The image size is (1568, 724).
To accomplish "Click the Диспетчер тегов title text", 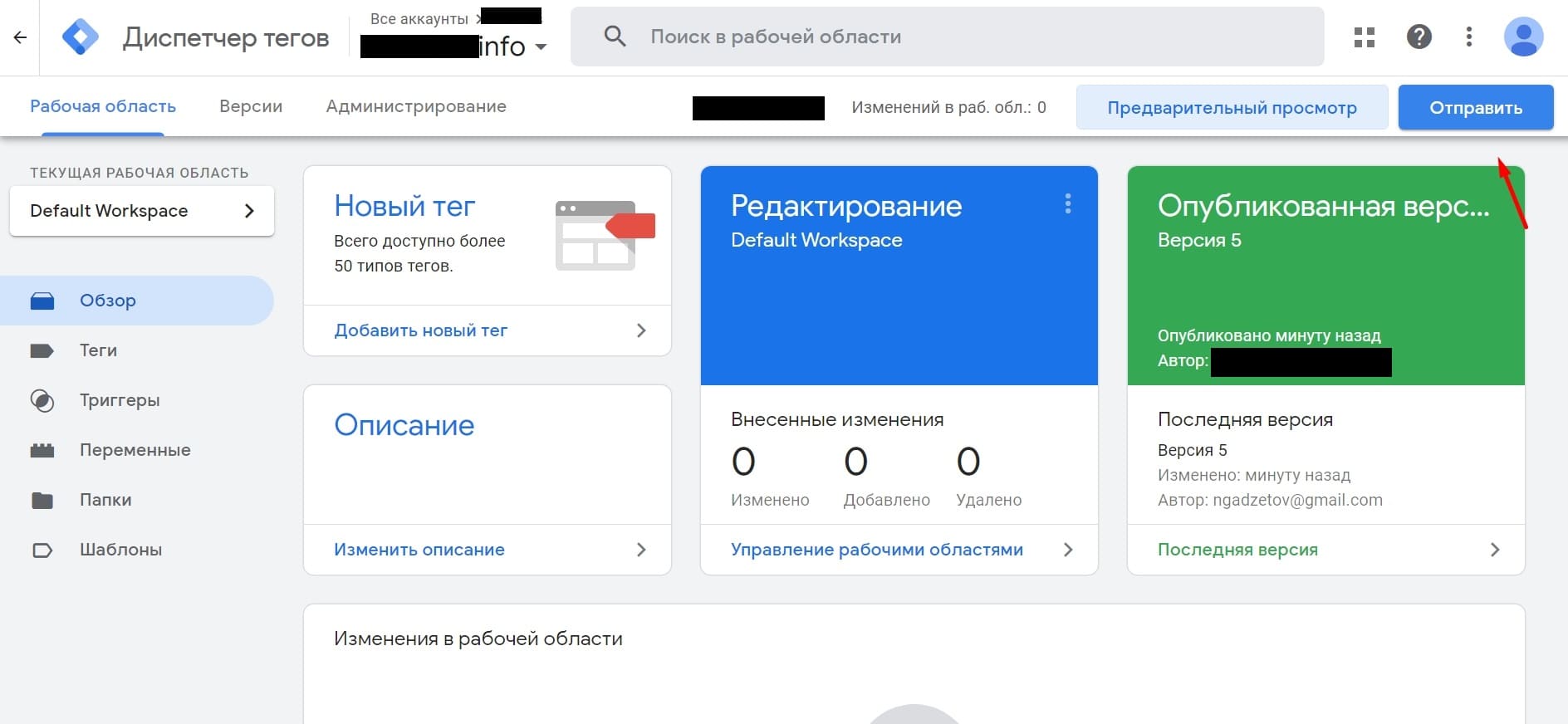I will (226, 37).
